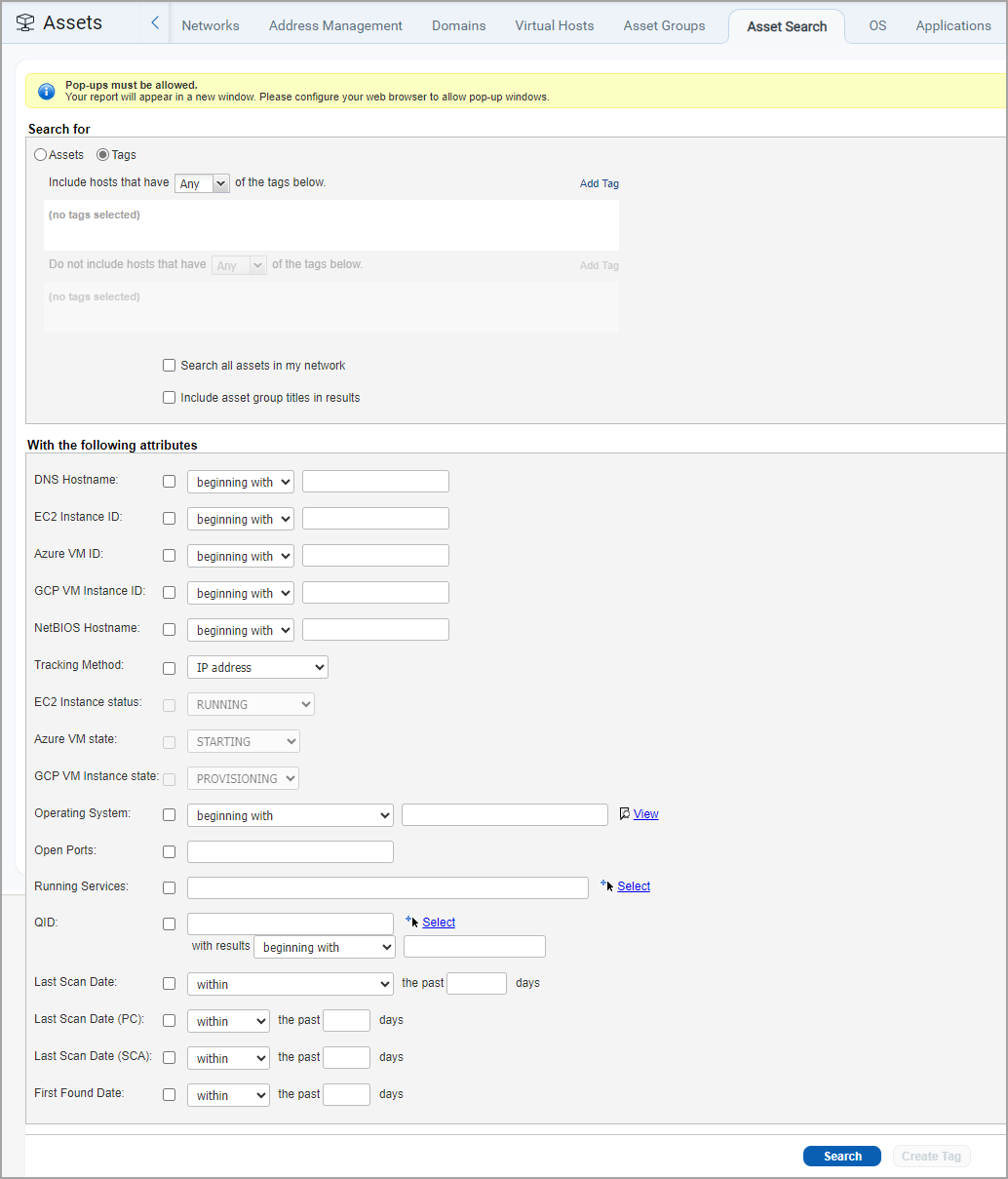
Task: Click inside the Open Ports input field
Action: 290,850
